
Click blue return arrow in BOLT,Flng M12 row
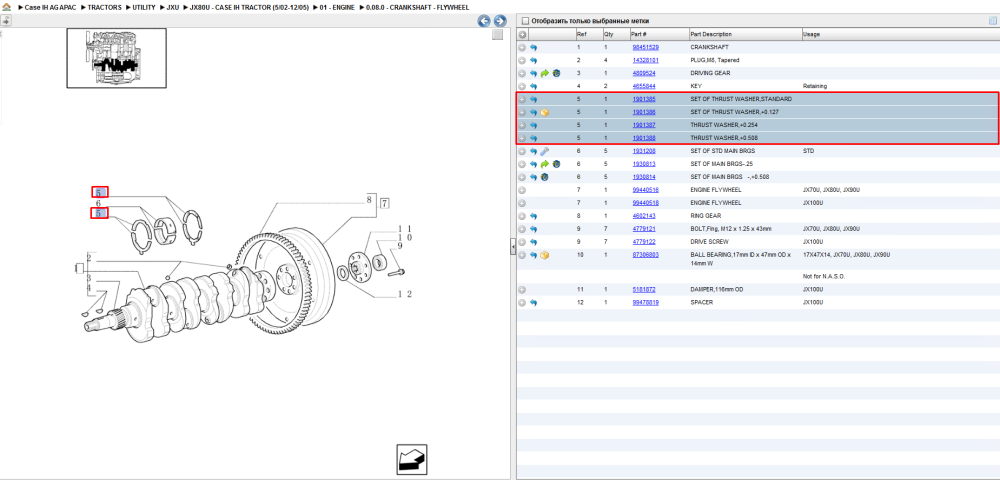(533, 229)
